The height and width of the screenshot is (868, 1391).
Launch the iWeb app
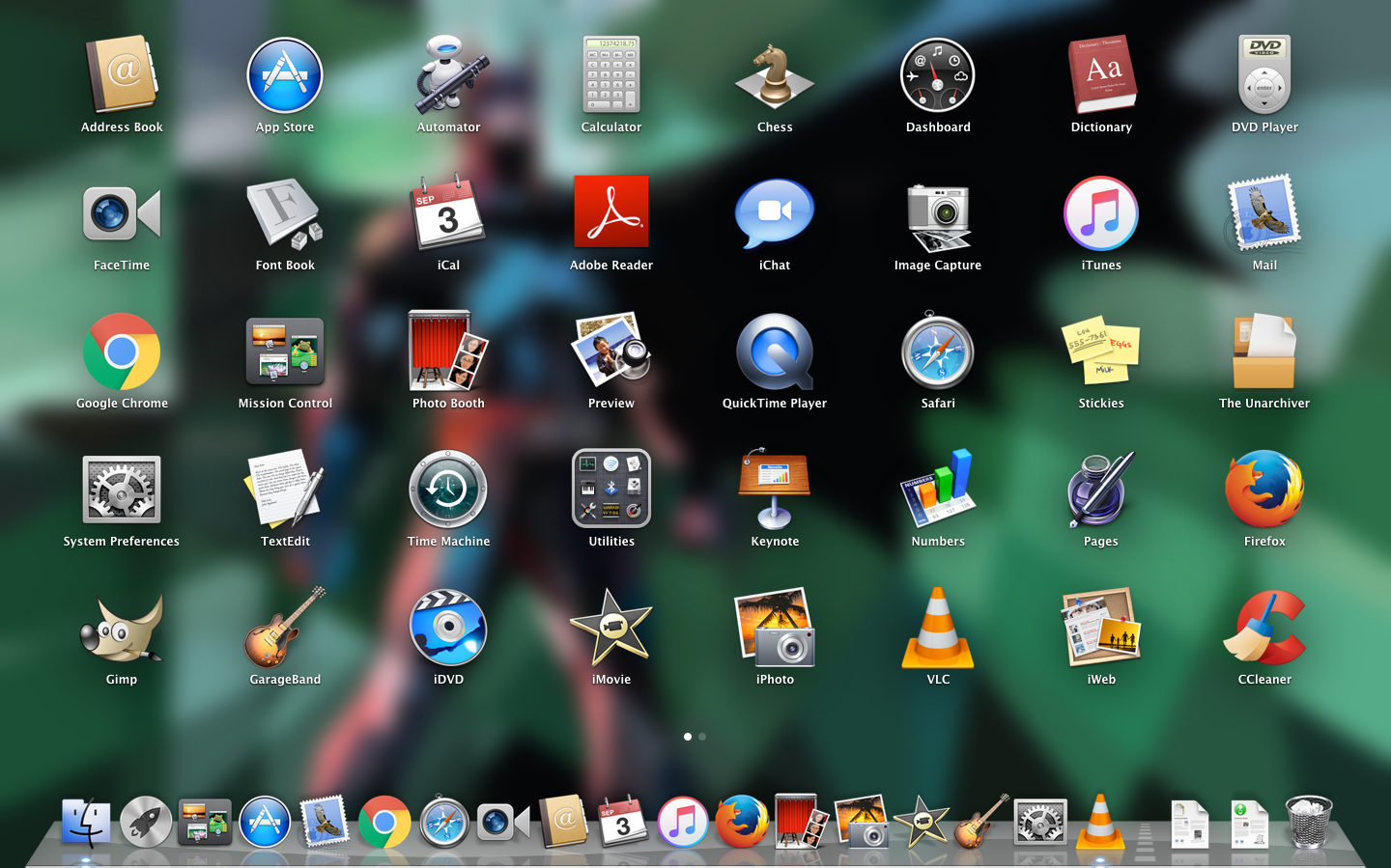[1101, 628]
